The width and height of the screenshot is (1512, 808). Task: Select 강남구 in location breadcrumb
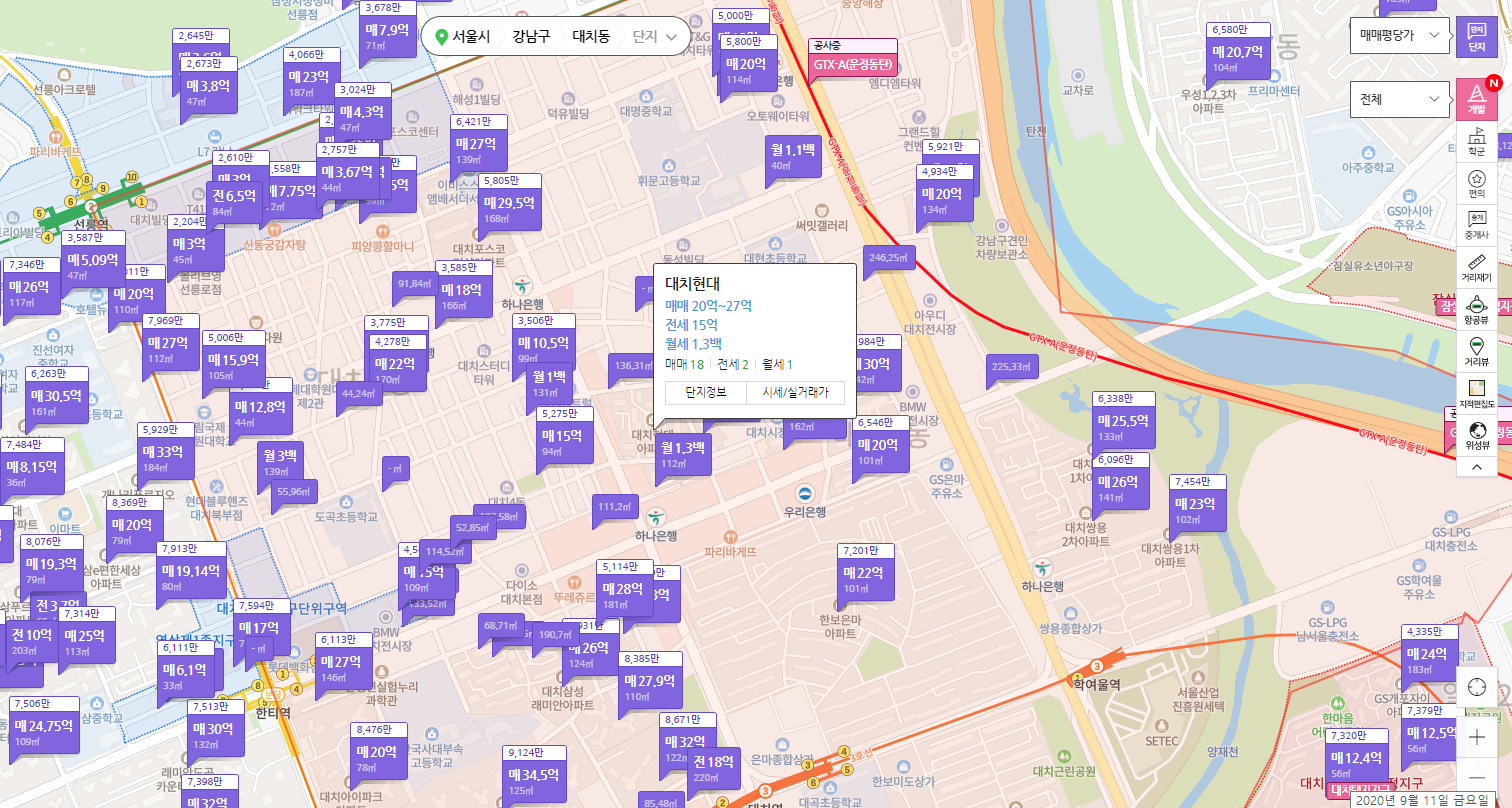(x=531, y=37)
